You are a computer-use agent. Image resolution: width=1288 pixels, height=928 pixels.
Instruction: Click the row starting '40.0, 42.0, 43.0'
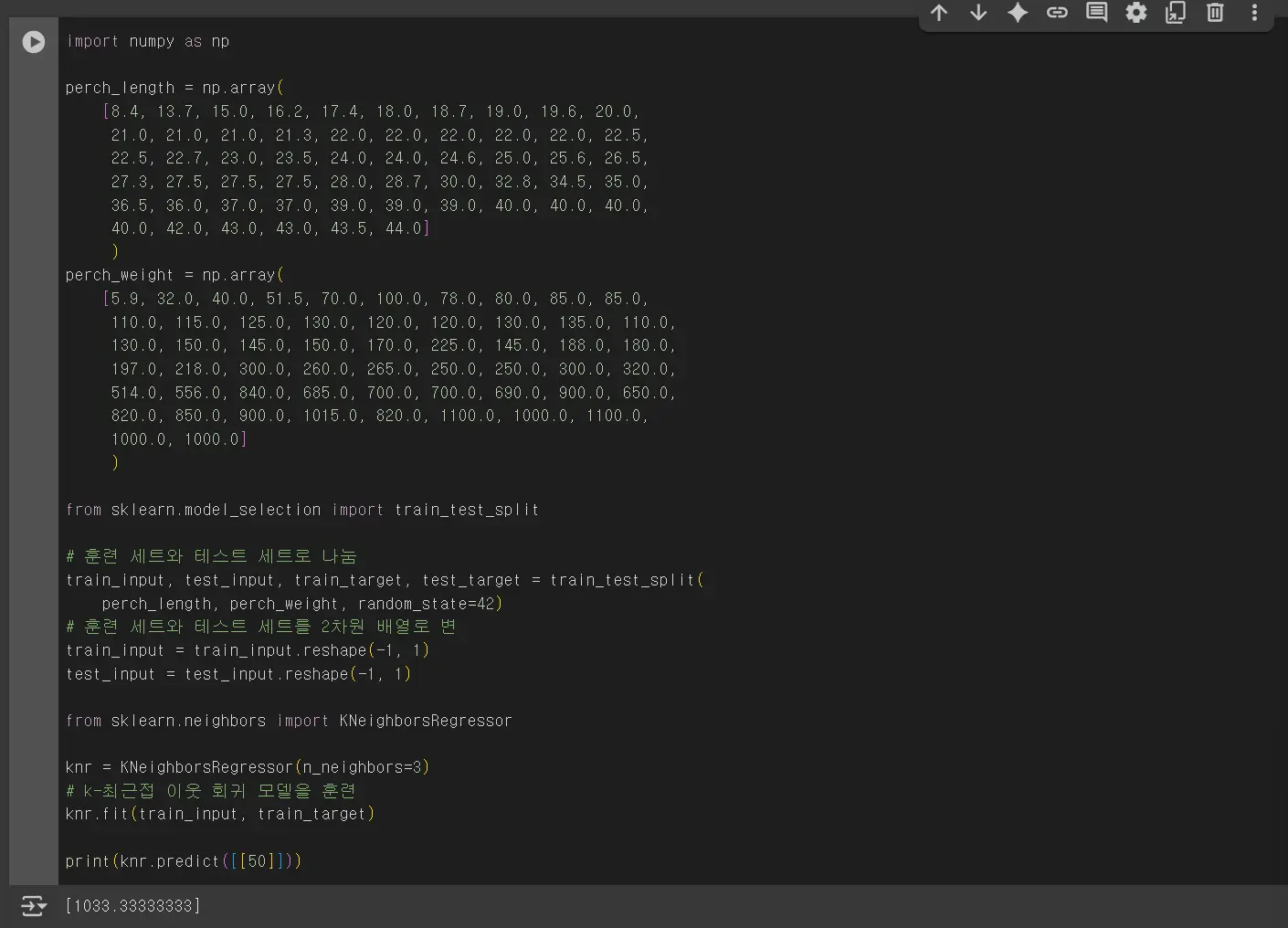pos(270,228)
